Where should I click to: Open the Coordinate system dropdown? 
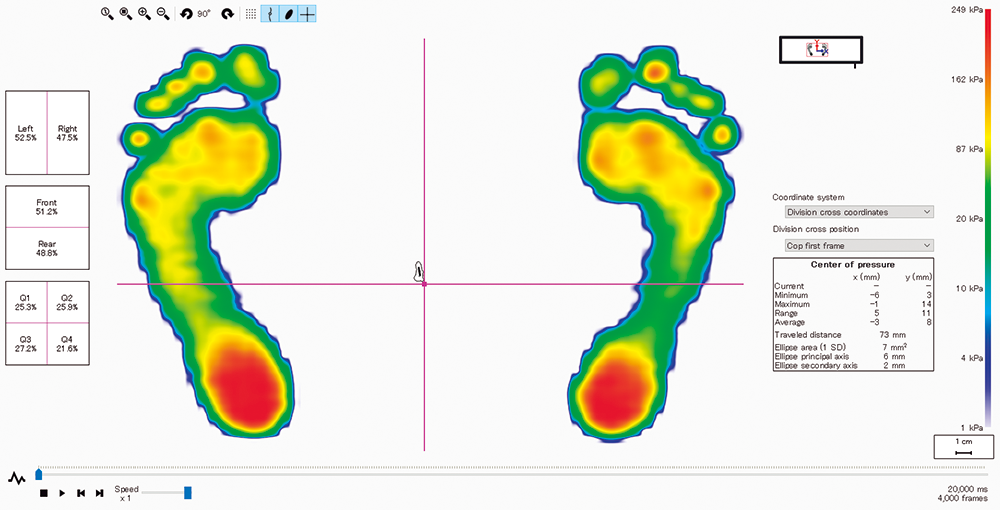click(x=859, y=212)
